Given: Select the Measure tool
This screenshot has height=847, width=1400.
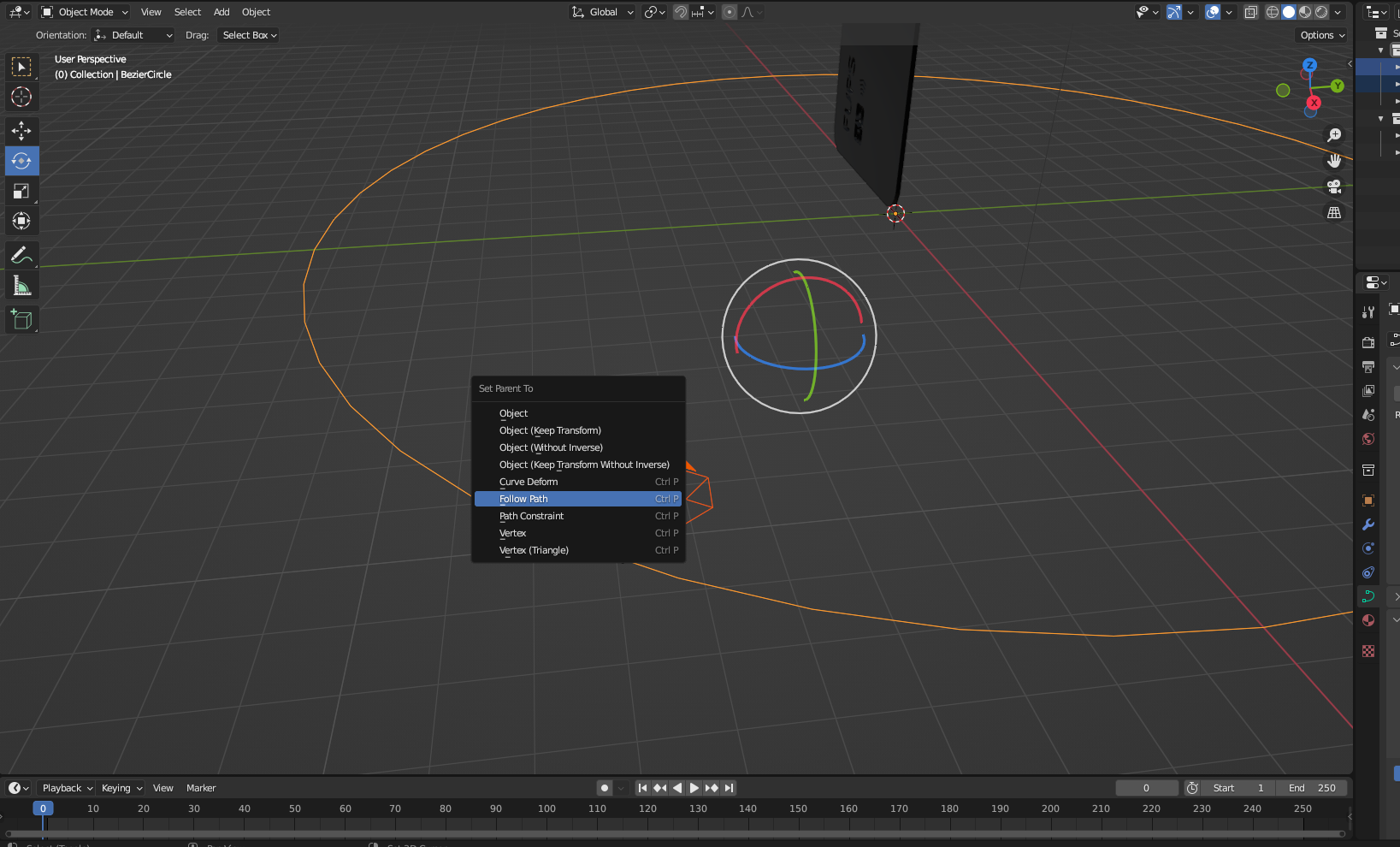Looking at the screenshot, I should (x=21, y=285).
